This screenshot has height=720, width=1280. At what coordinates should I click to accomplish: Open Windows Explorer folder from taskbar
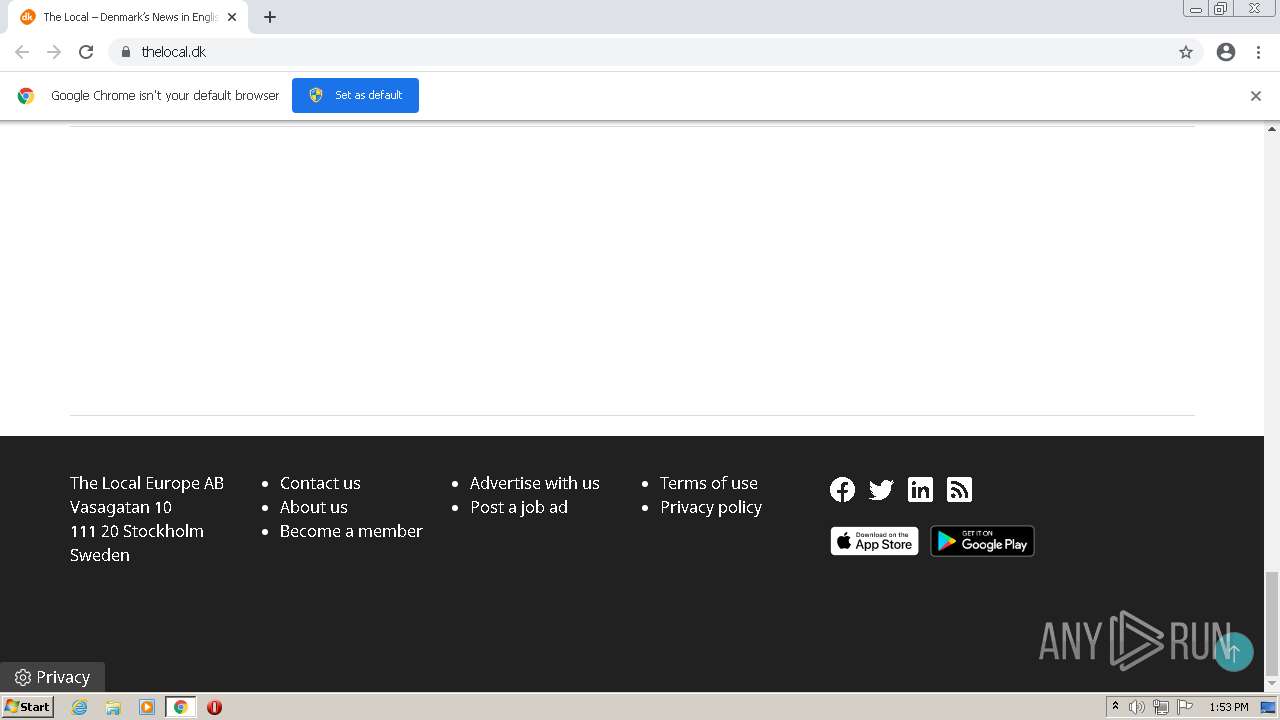point(113,707)
